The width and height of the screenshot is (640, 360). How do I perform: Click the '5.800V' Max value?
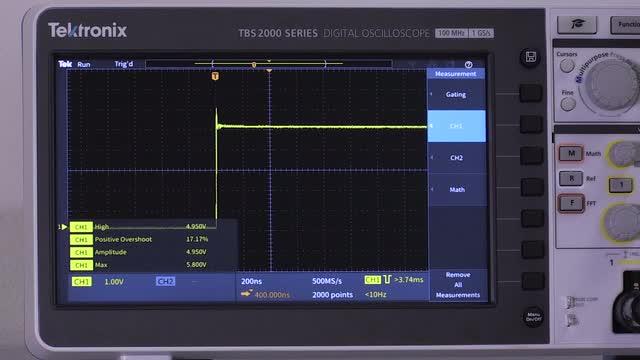coord(196,264)
